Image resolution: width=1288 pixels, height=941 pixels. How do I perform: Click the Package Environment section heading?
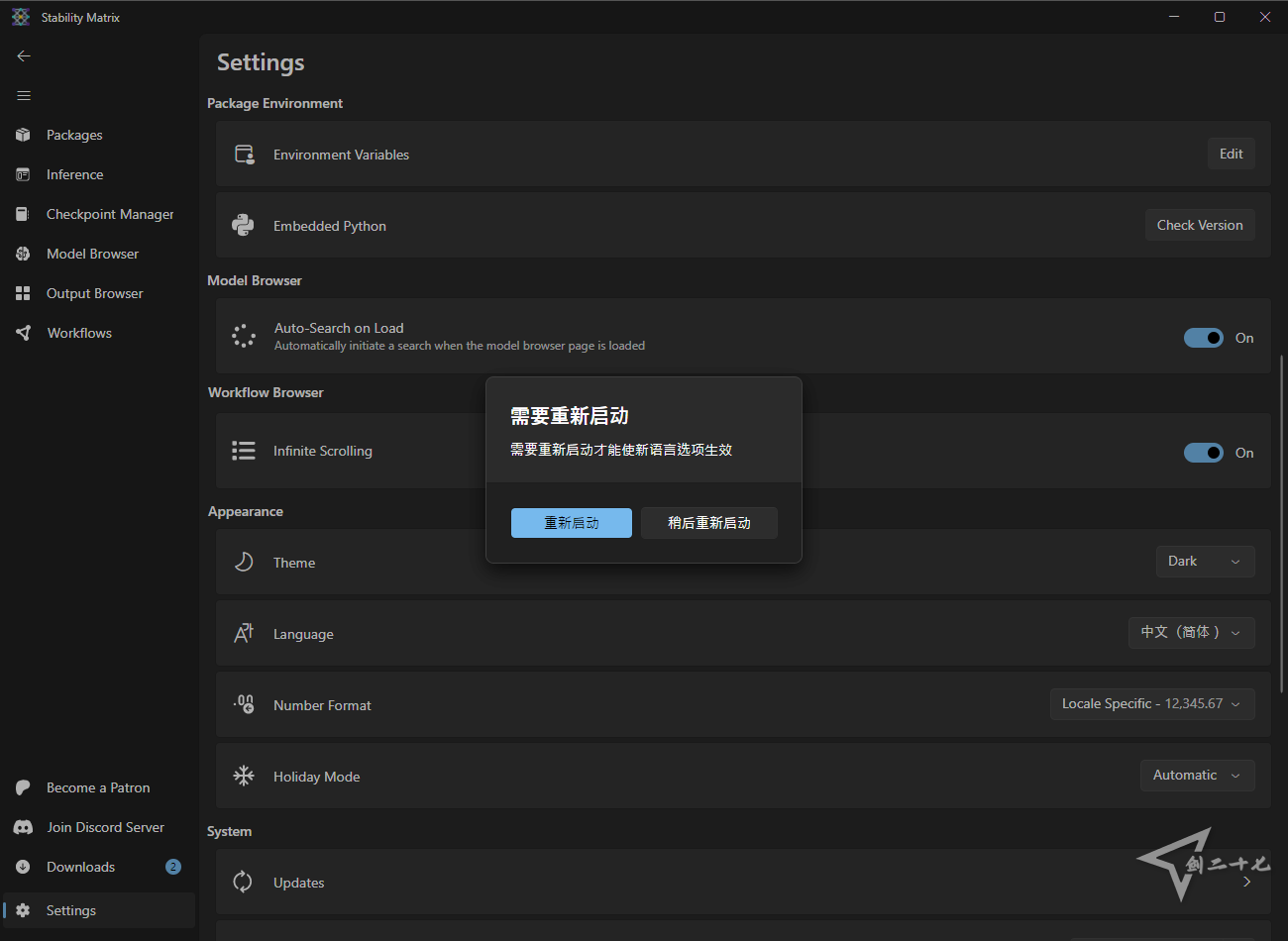click(274, 103)
